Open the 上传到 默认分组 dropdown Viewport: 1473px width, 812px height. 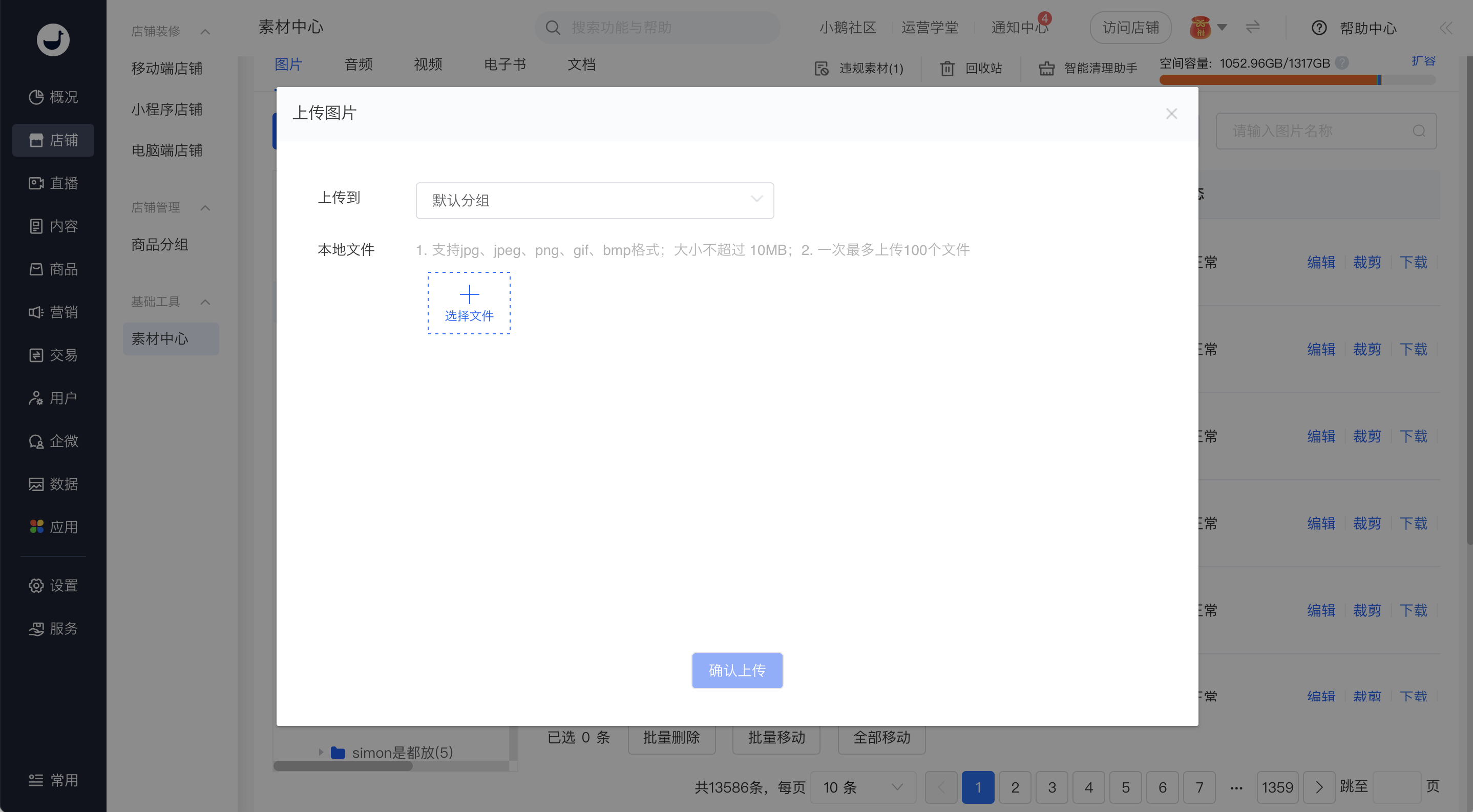(x=595, y=201)
